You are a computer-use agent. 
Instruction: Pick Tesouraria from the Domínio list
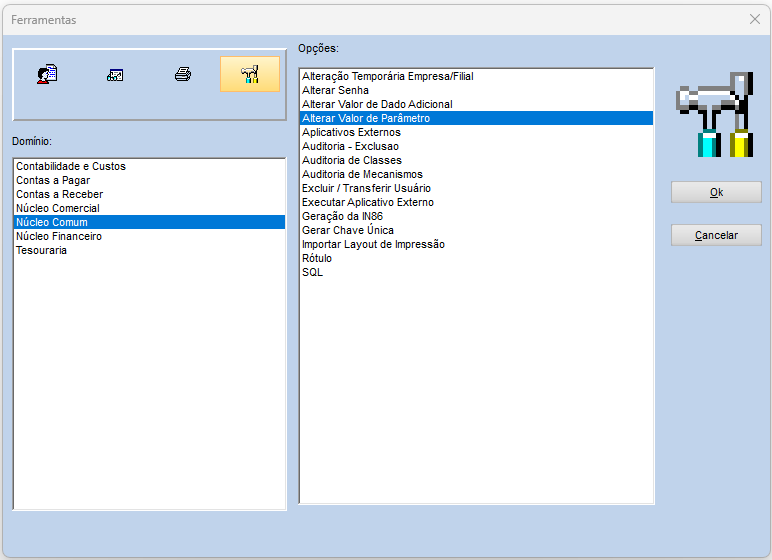[x=41, y=250]
